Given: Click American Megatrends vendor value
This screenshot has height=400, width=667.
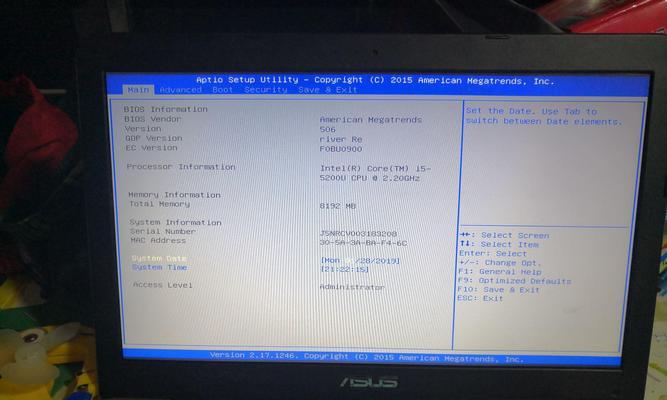Looking at the screenshot, I should click(371, 120).
